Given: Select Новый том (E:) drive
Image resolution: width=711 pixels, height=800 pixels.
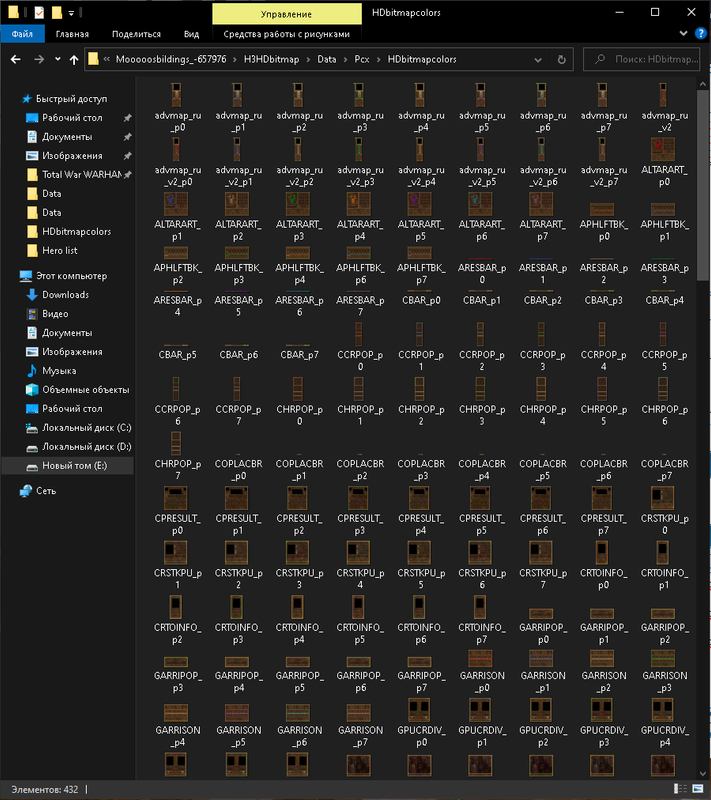Looking at the screenshot, I should (x=74, y=465).
